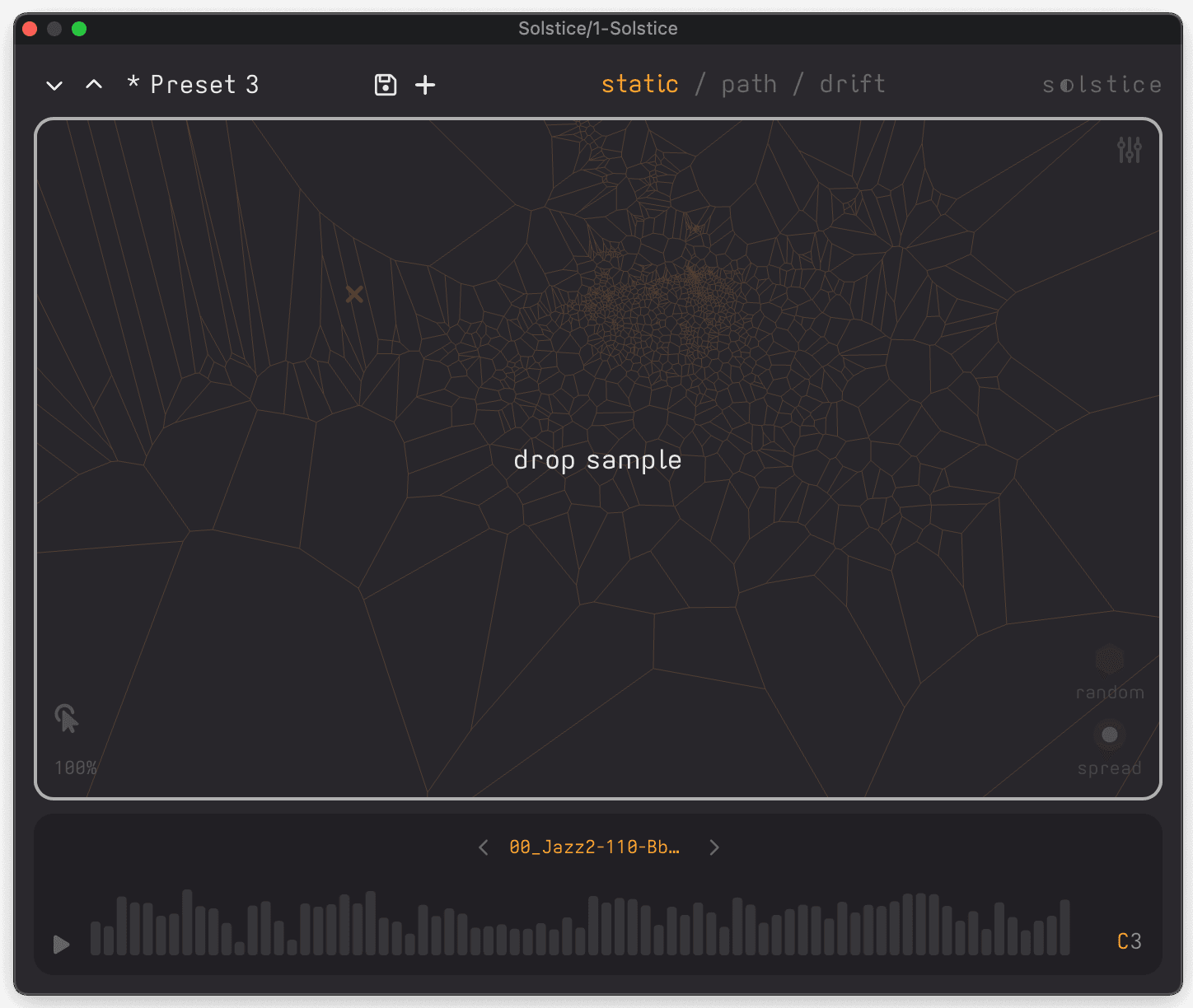Screen dimensions: 1193x1008
Task: Advance to the next sample with the right arrow
Action: click(713, 847)
